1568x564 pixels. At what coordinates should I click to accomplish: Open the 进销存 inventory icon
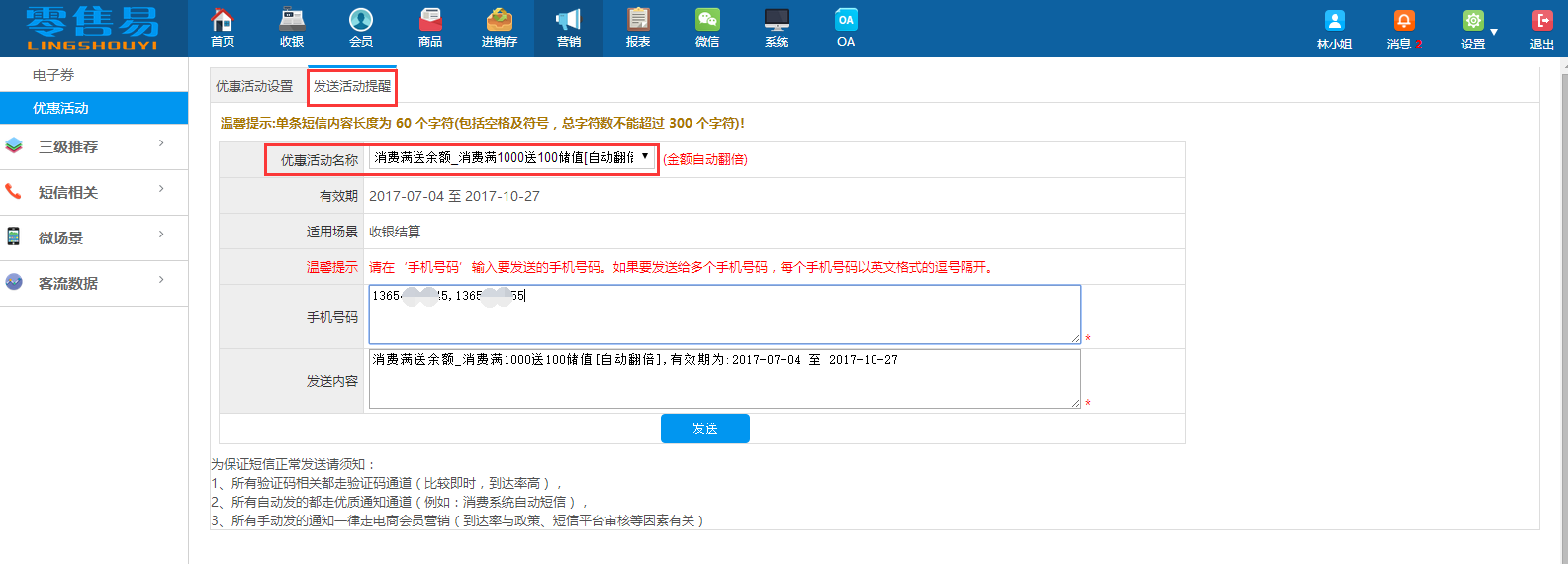tap(500, 20)
